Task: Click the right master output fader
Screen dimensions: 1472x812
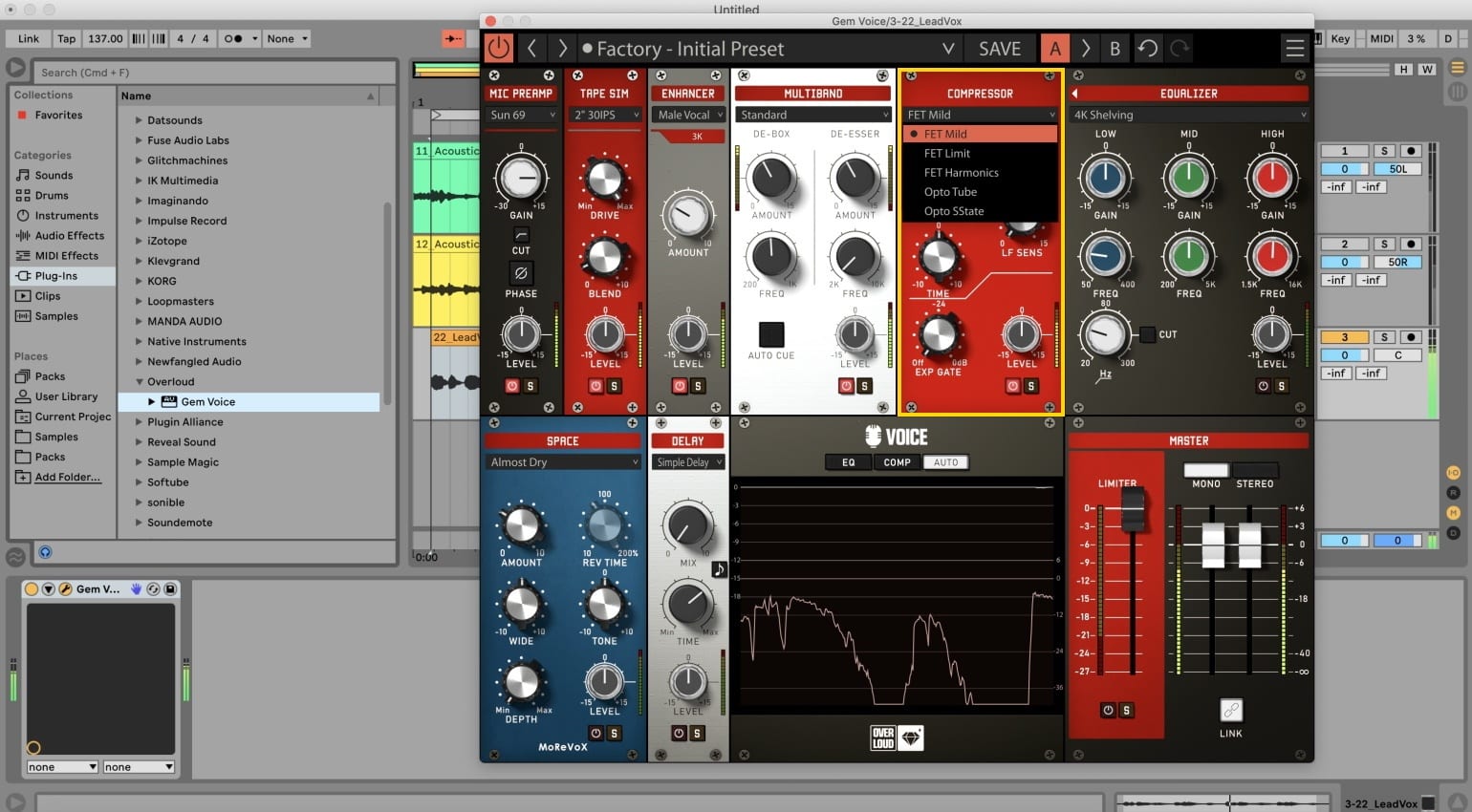Action: point(1249,545)
